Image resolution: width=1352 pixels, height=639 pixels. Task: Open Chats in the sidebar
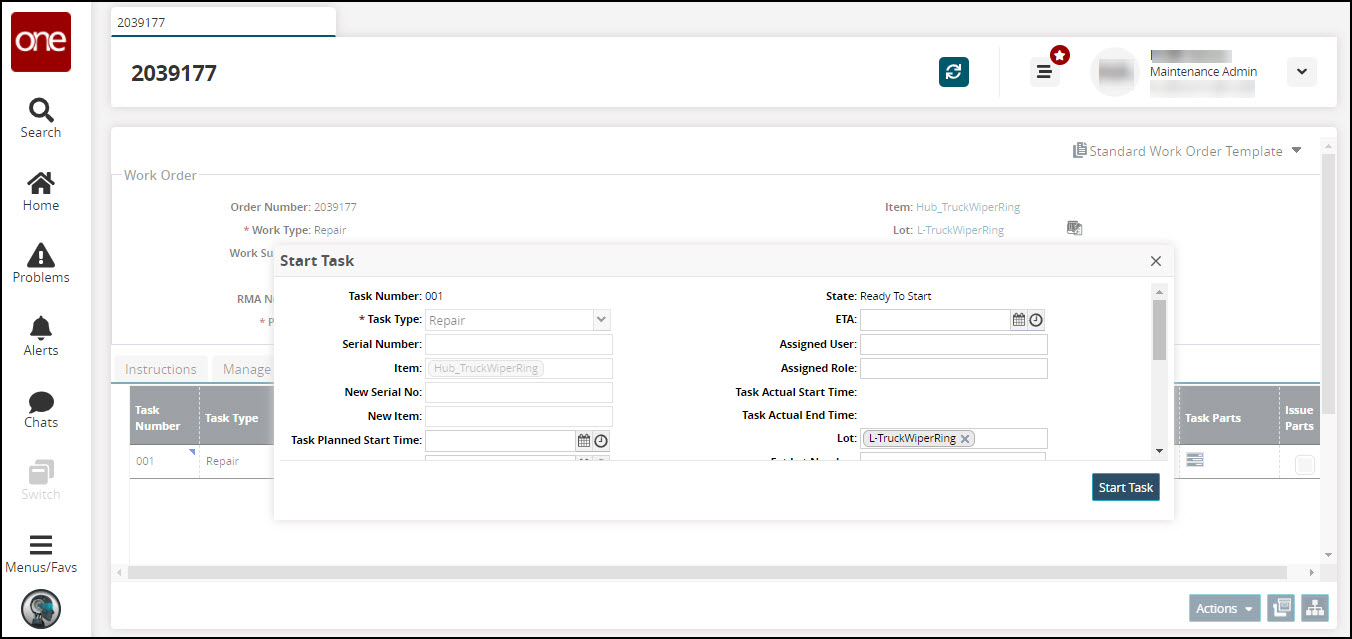coord(41,408)
